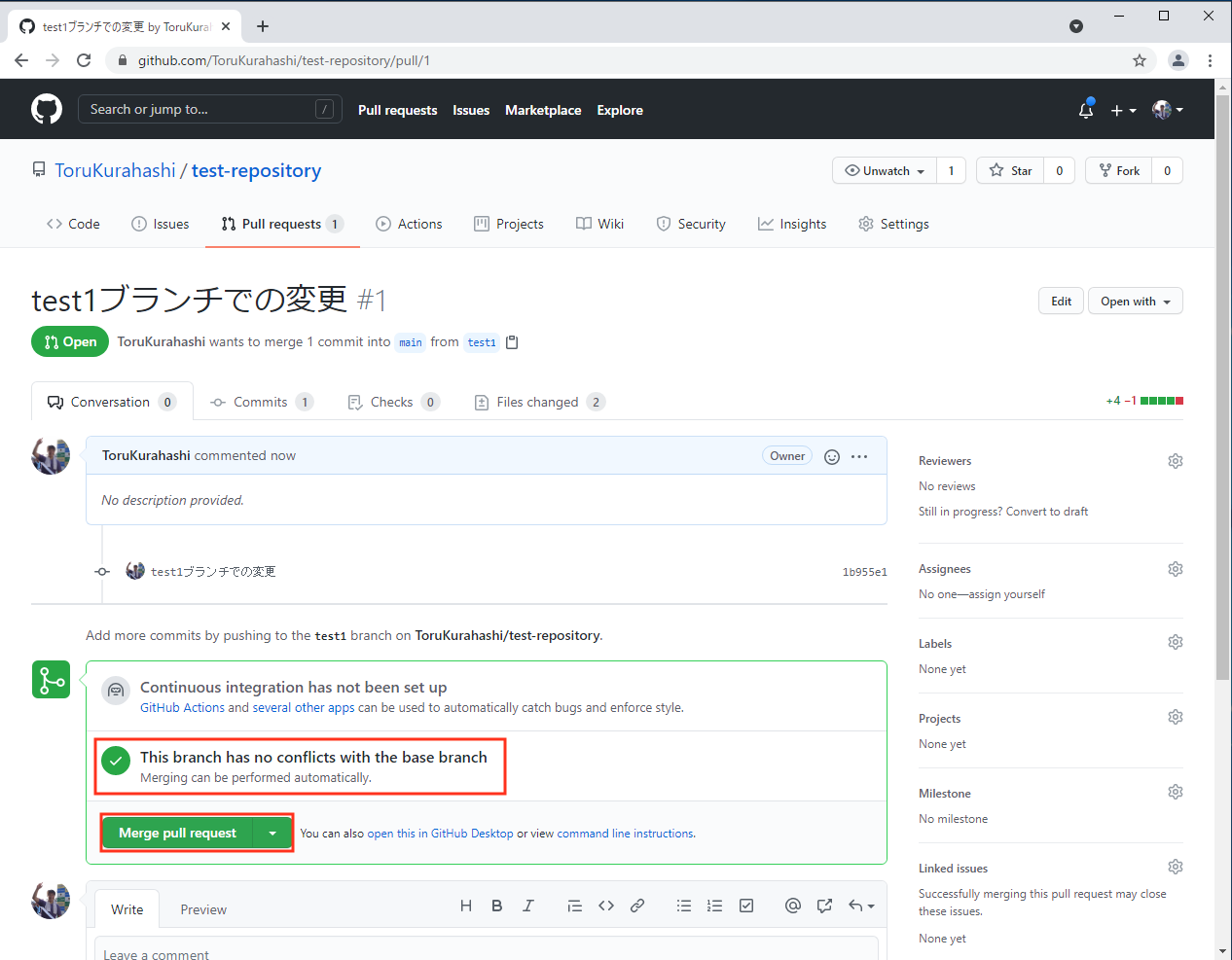Insert a quote in comment editor
This screenshot has width=1232, height=960.
click(575, 906)
